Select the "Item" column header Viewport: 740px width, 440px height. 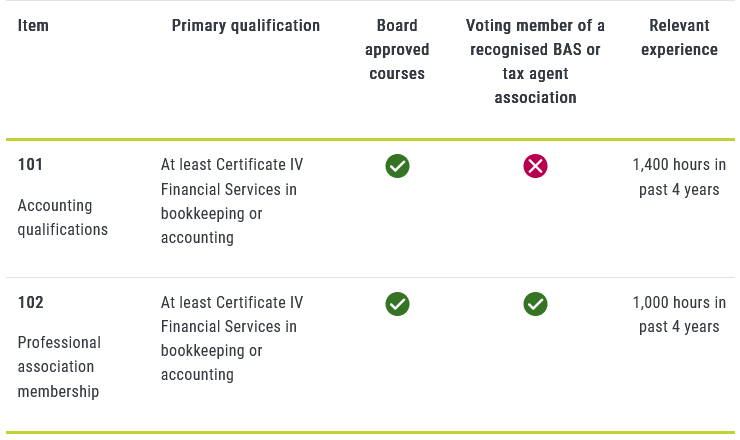[33, 26]
